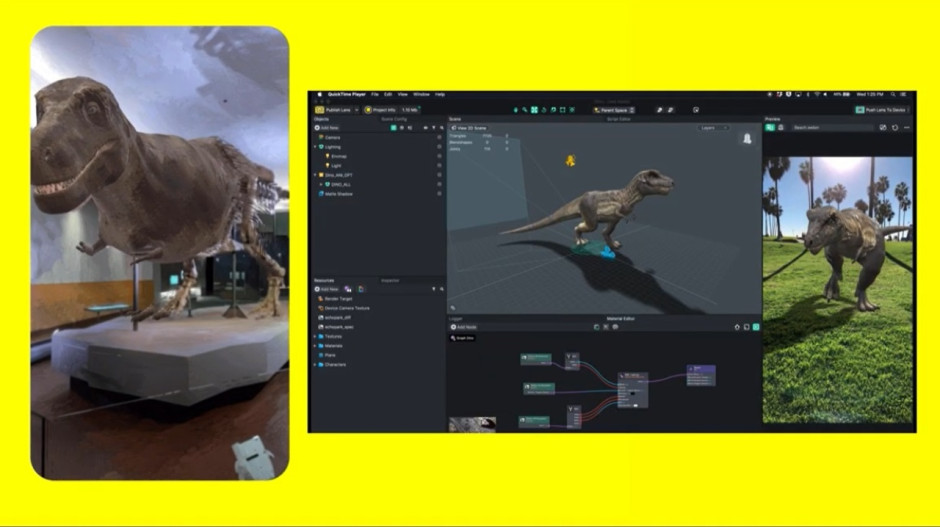Viewport: 940px width, 527px height.
Task: Toggle visibility checkbox for DINO_ALL object
Action: 439,185
